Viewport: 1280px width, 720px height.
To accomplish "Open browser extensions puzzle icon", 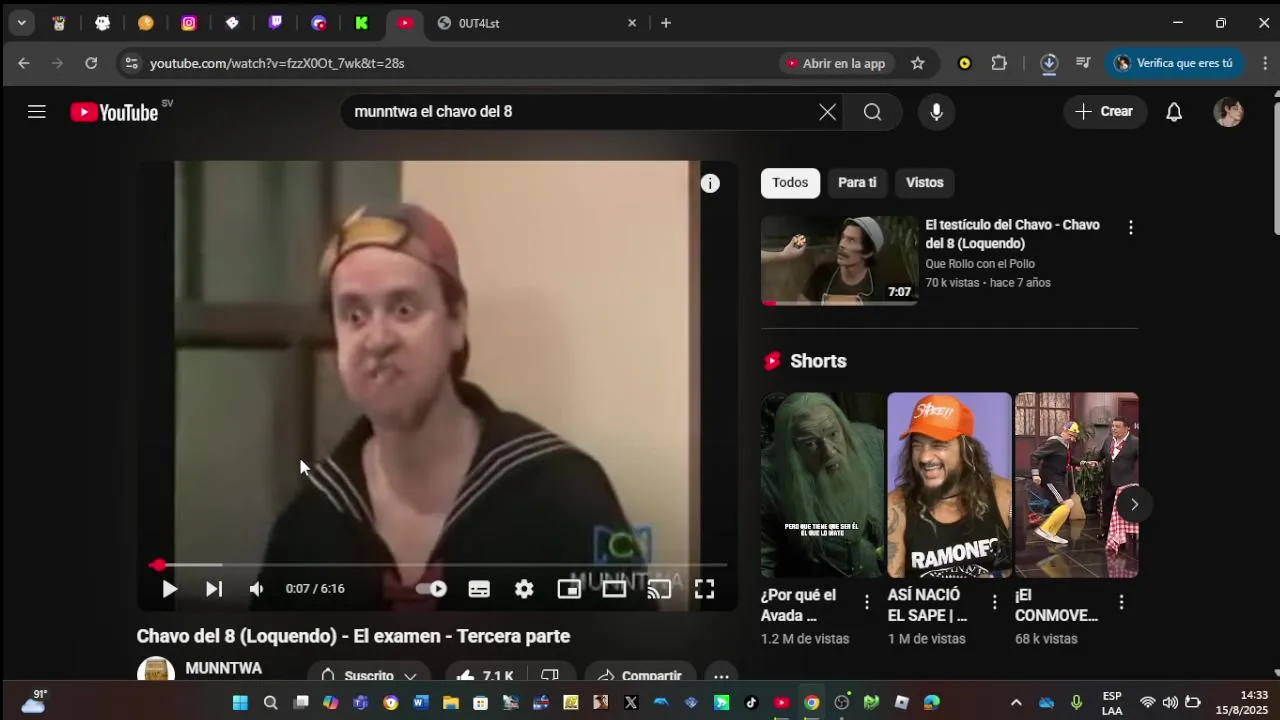I will coord(999,63).
